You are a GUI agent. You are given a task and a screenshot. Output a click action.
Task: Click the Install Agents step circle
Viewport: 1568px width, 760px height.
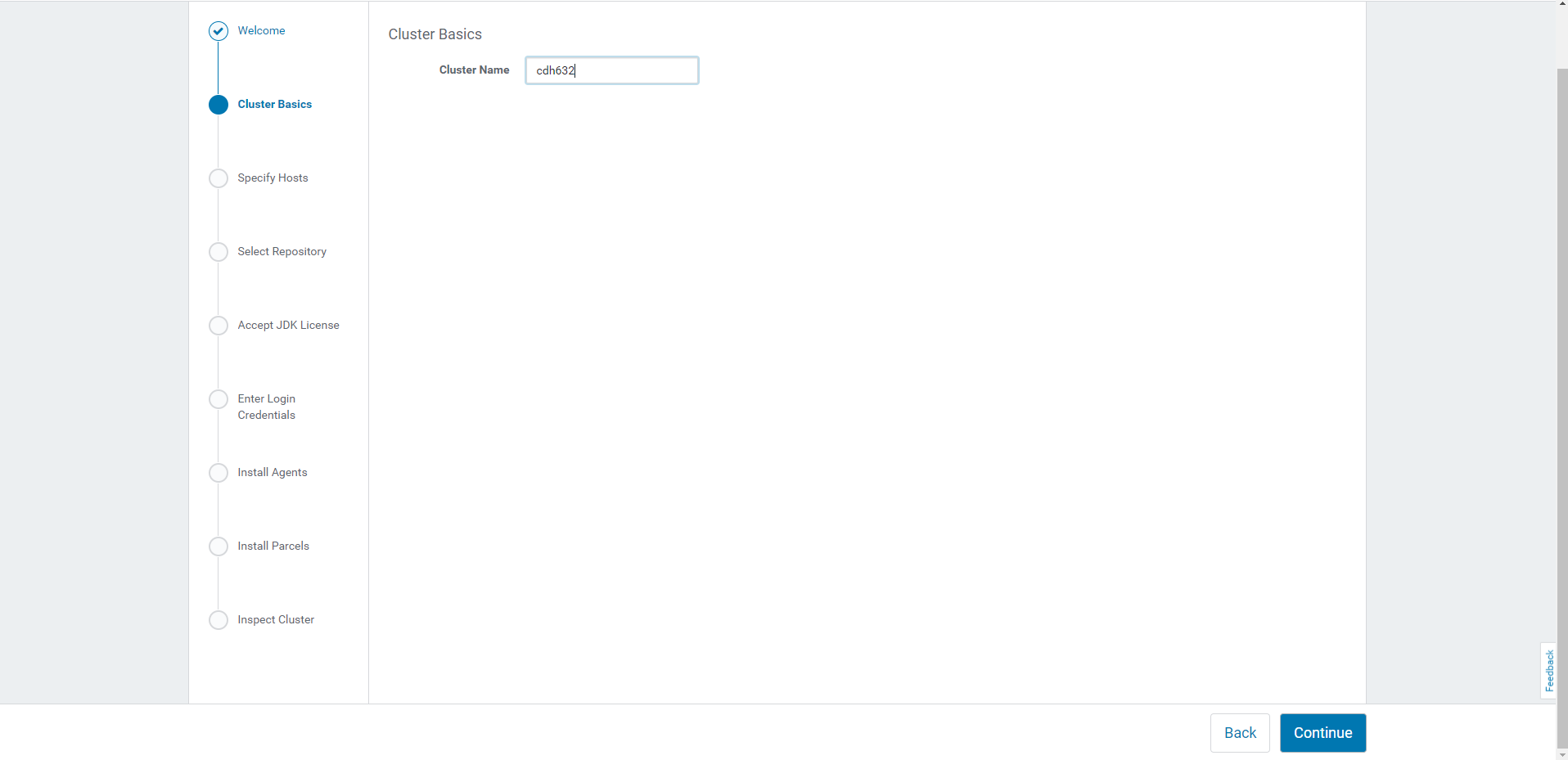point(218,473)
